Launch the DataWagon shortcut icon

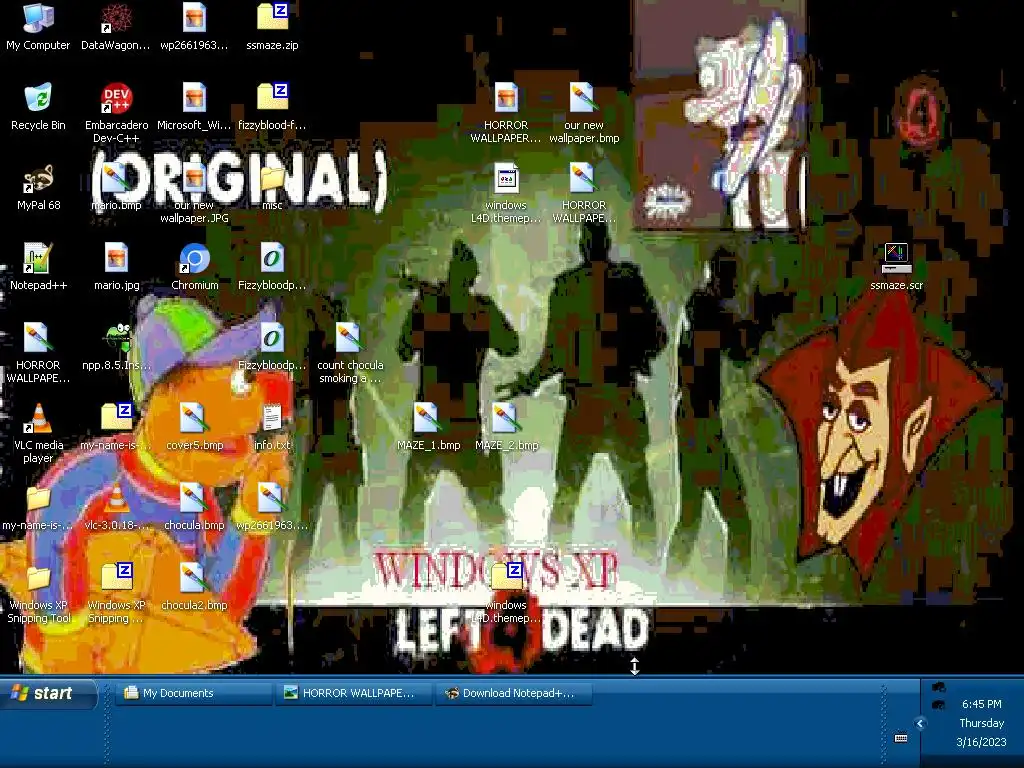pos(116,20)
